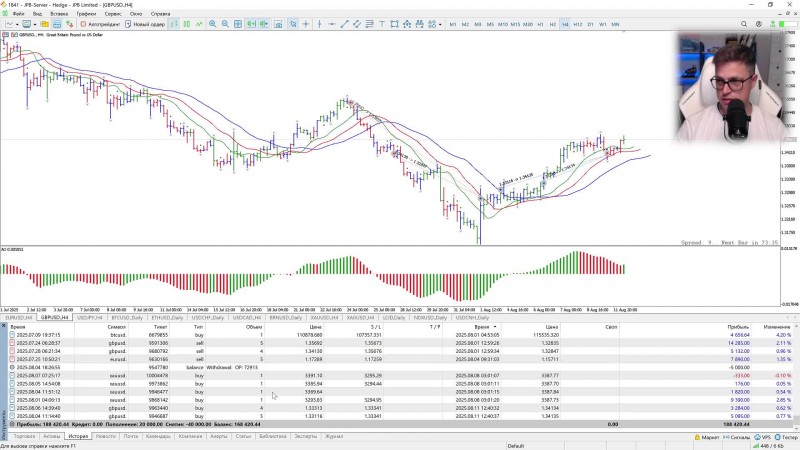This screenshot has width=800, height=450.
Task: Toggle chart shift icon
Action: (x=264, y=24)
